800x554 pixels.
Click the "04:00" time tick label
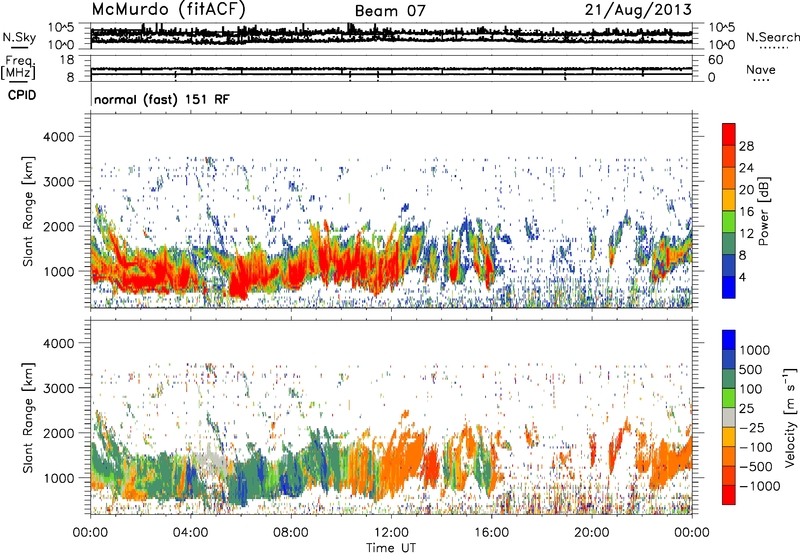pyautogui.click(x=190, y=533)
